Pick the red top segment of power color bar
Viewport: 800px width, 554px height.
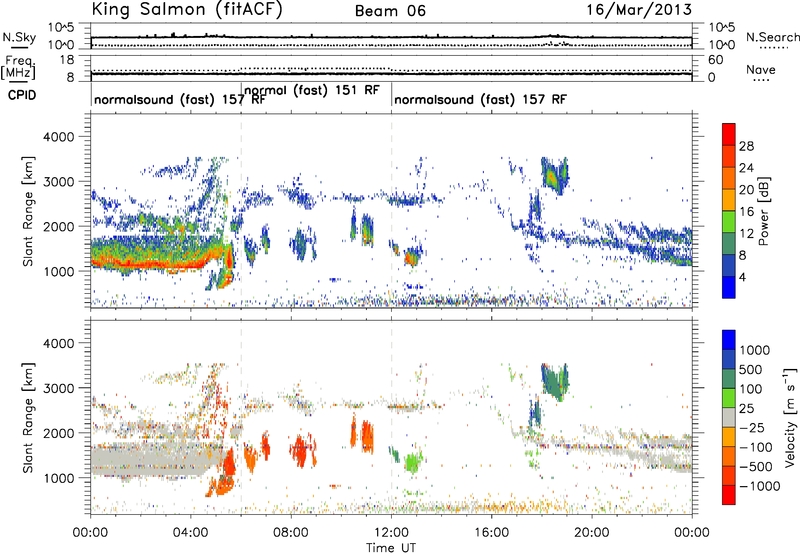[729, 134]
